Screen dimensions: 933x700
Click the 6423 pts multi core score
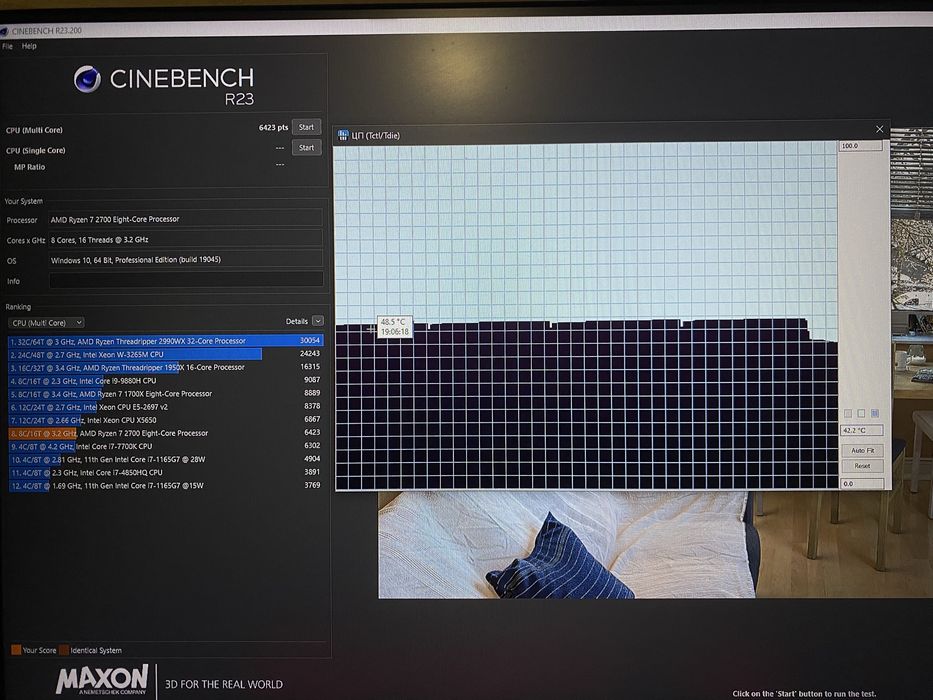pos(273,127)
